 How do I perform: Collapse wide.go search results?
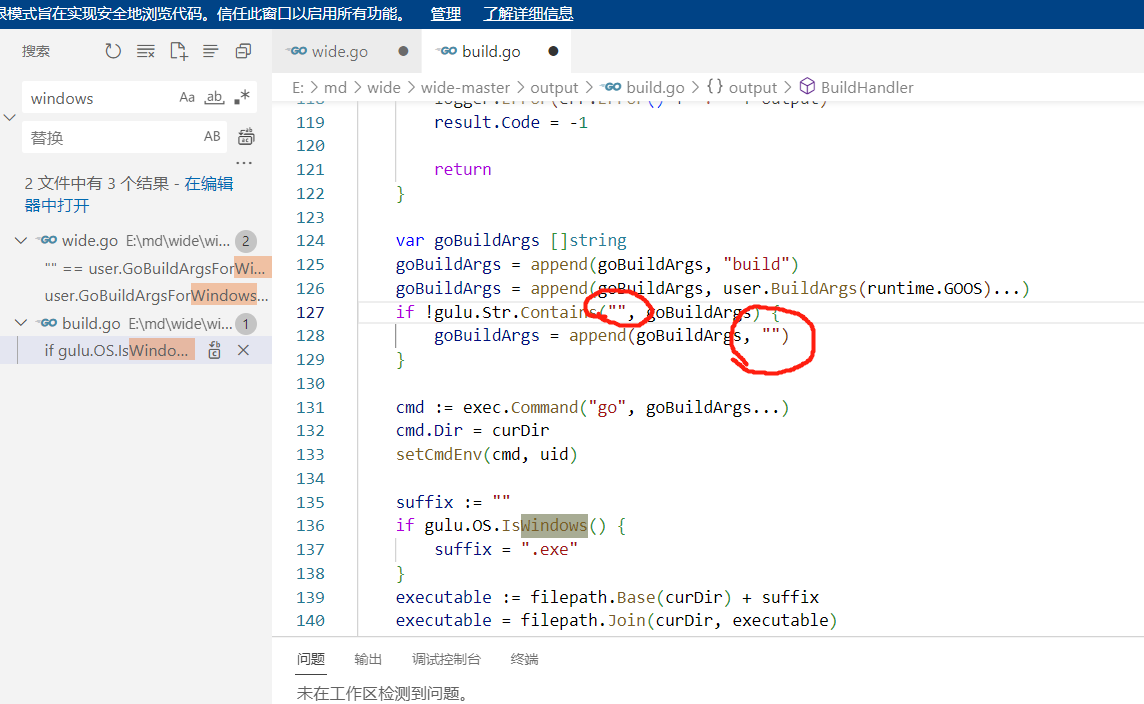(x=21, y=241)
